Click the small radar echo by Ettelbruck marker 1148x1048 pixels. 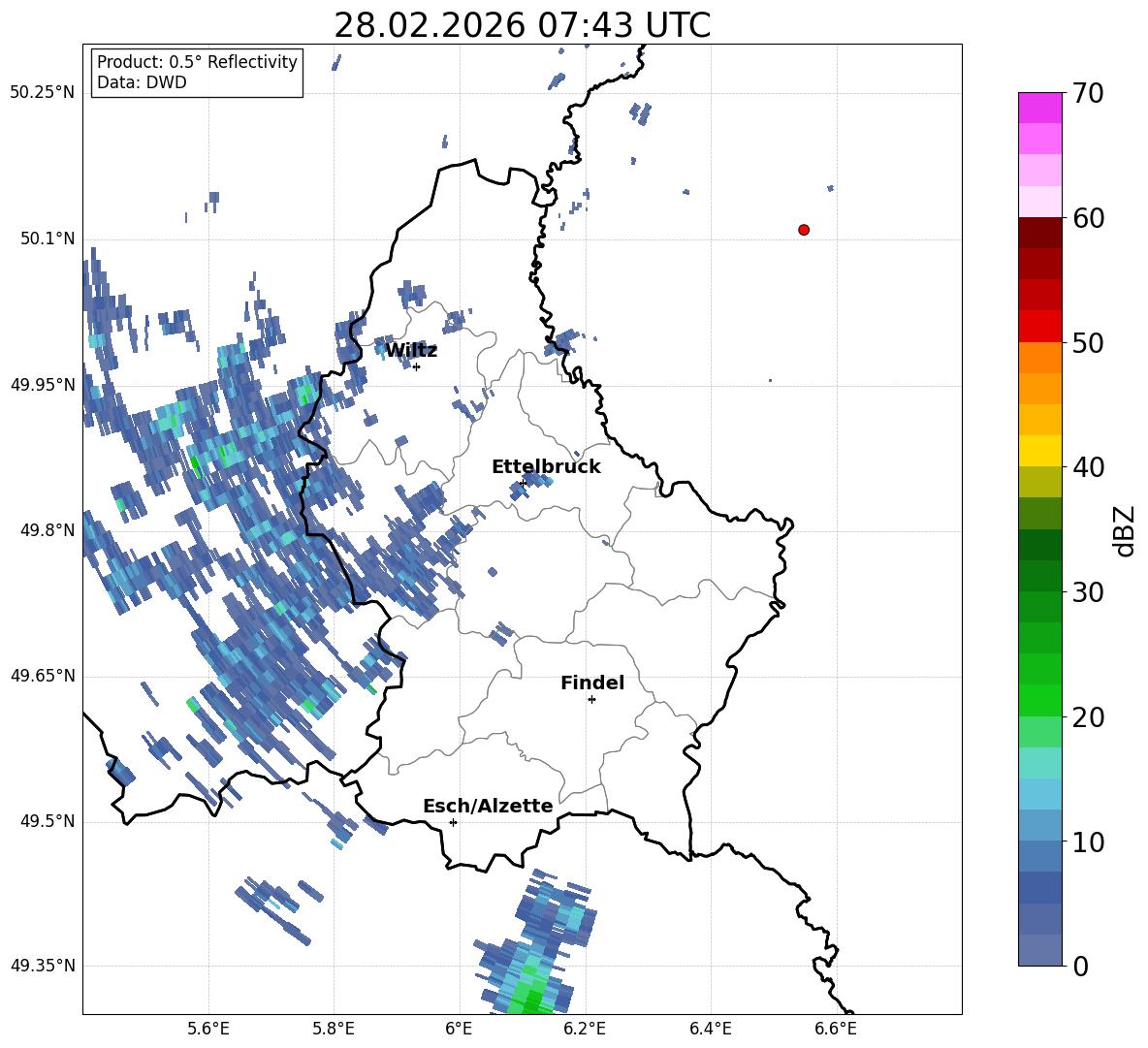(x=532, y=485)
